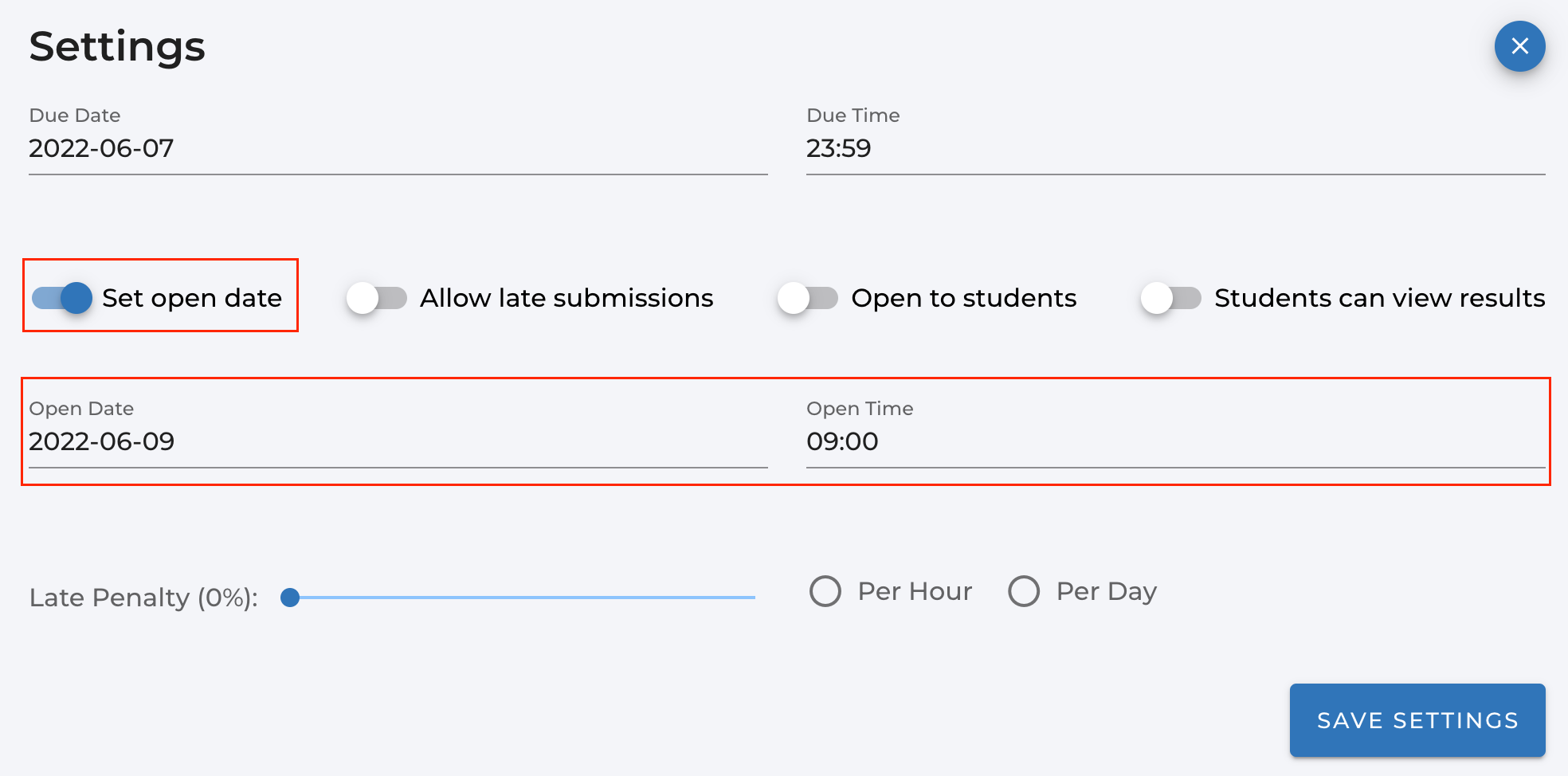Disable the Set open date switch

pos(62,298)
